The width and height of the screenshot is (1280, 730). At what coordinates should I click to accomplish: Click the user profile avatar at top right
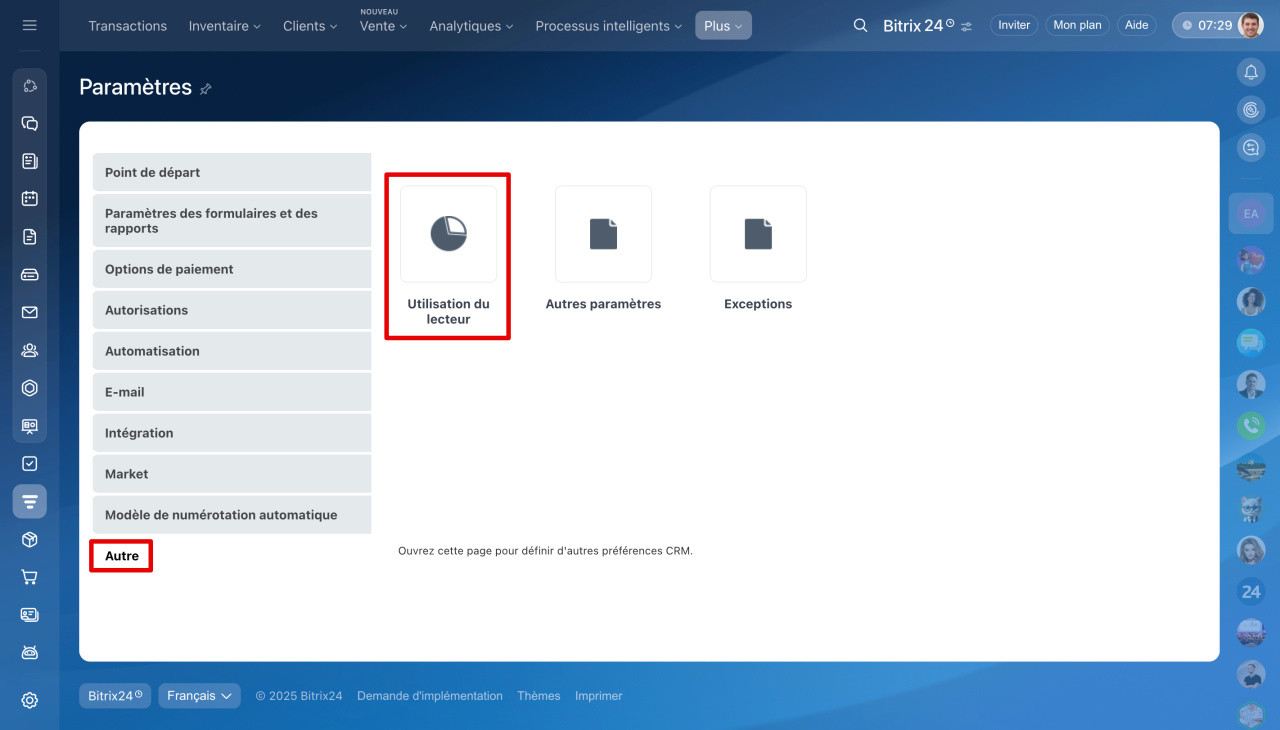[x=1250, y=25]
